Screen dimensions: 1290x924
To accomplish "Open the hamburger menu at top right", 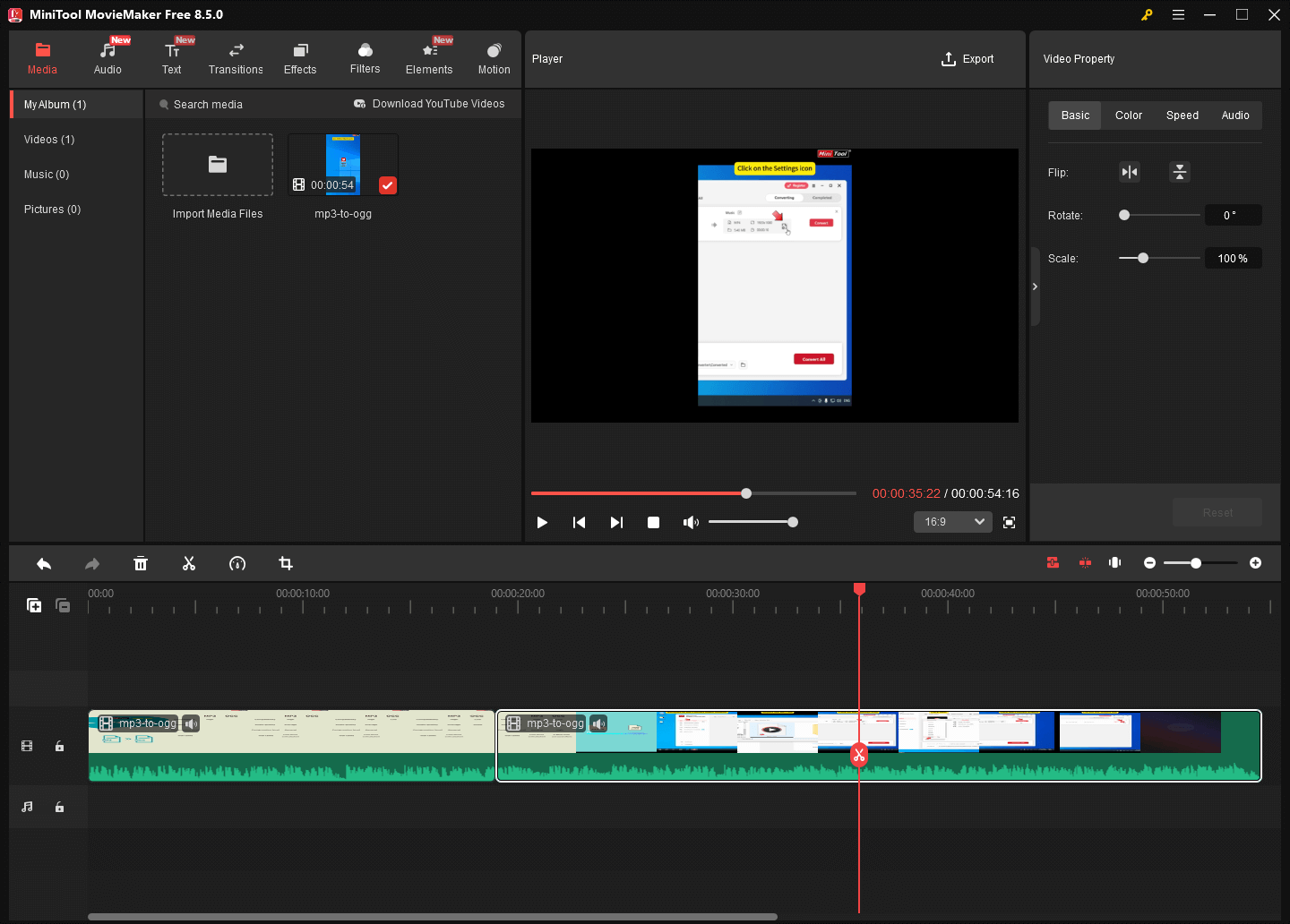I will [1178, 14].
